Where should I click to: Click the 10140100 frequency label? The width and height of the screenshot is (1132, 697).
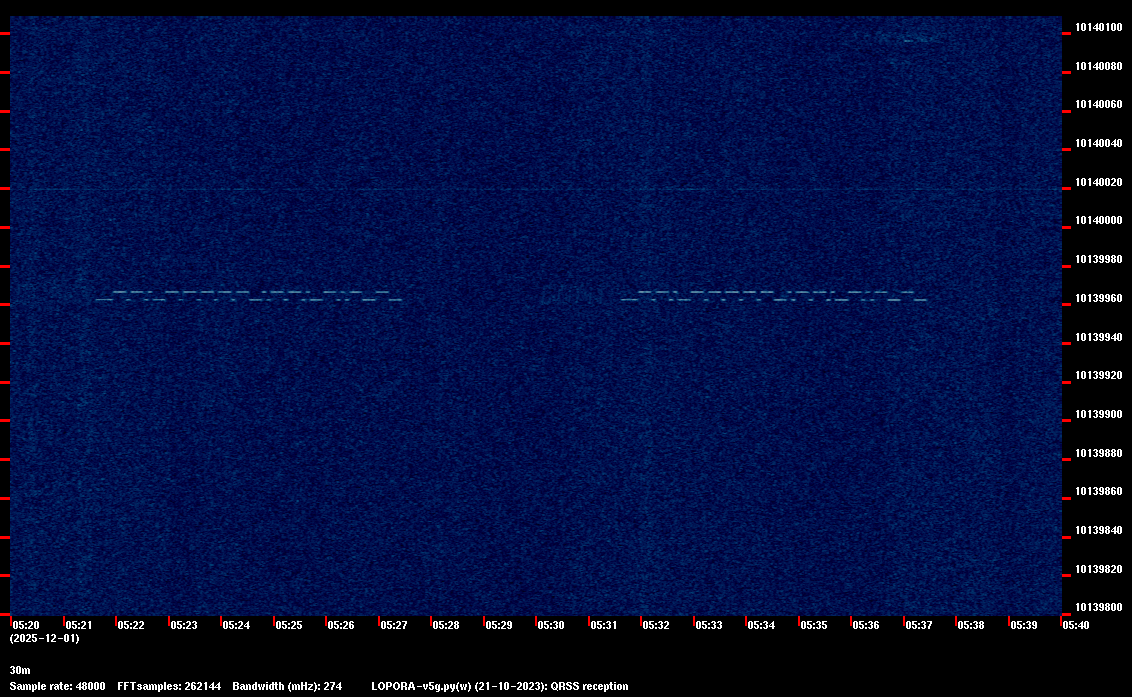[x=1099, y=27]
